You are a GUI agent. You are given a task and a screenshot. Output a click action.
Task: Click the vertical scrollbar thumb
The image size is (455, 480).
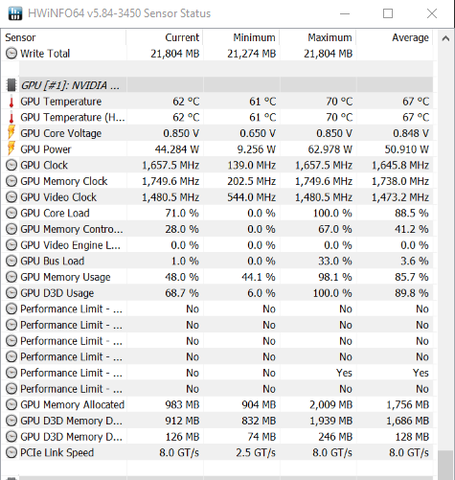pos(446,465)
